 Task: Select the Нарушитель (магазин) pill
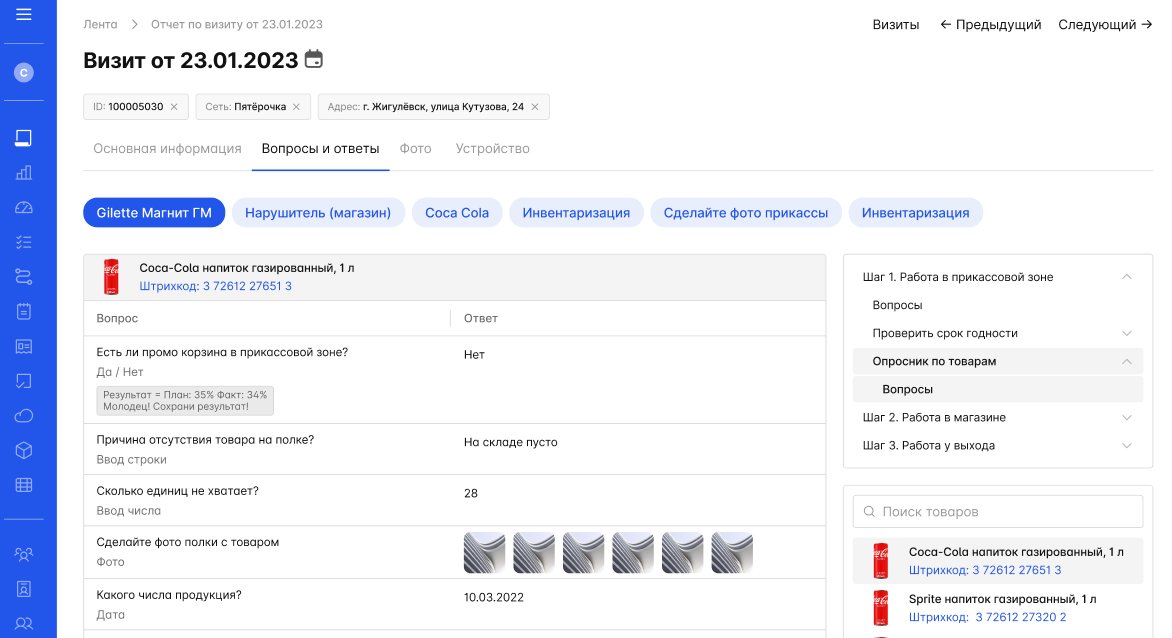pyautogui.click(x=318, y=213)
